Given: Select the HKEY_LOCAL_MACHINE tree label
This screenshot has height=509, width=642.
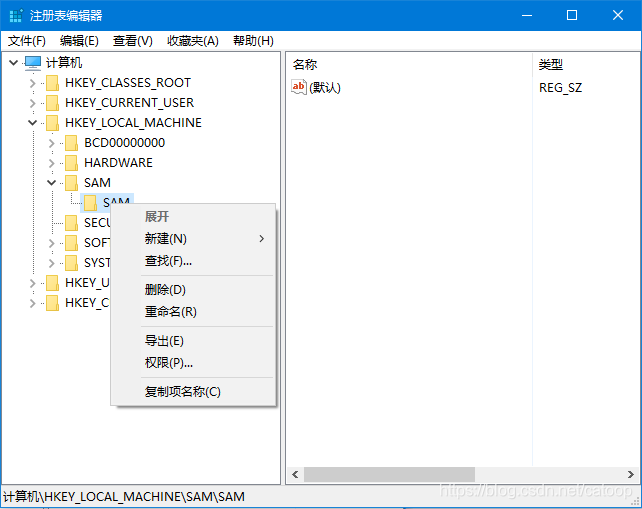Looking at the screenshot, I should 133,123.
